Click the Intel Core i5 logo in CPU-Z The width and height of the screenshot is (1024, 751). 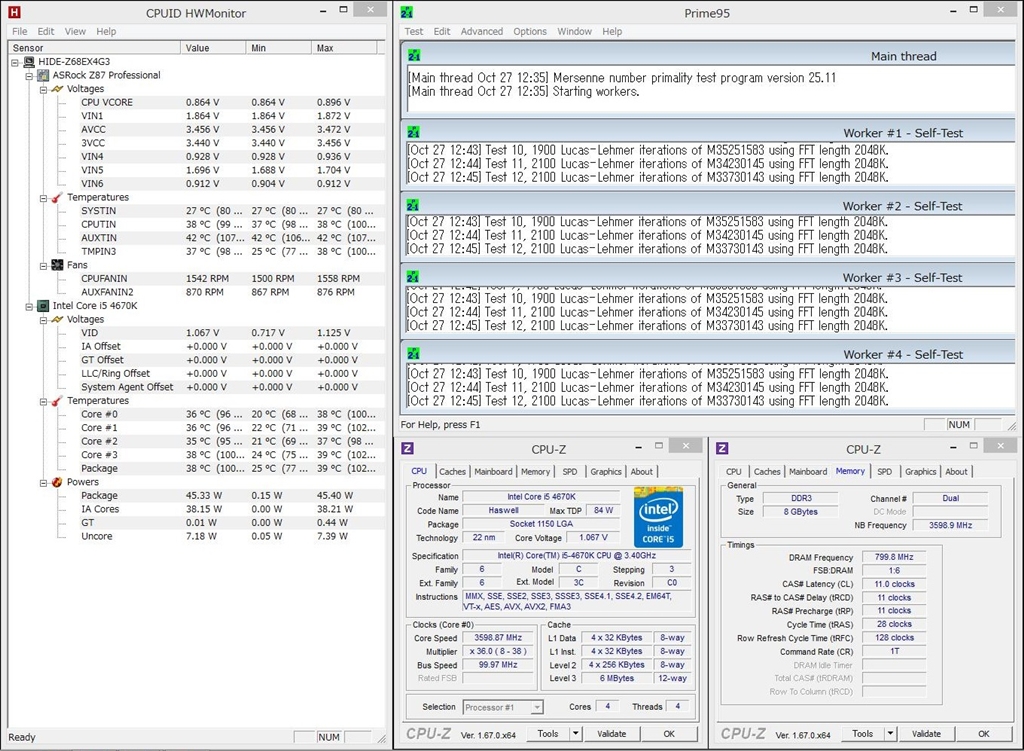pos(658,517)
